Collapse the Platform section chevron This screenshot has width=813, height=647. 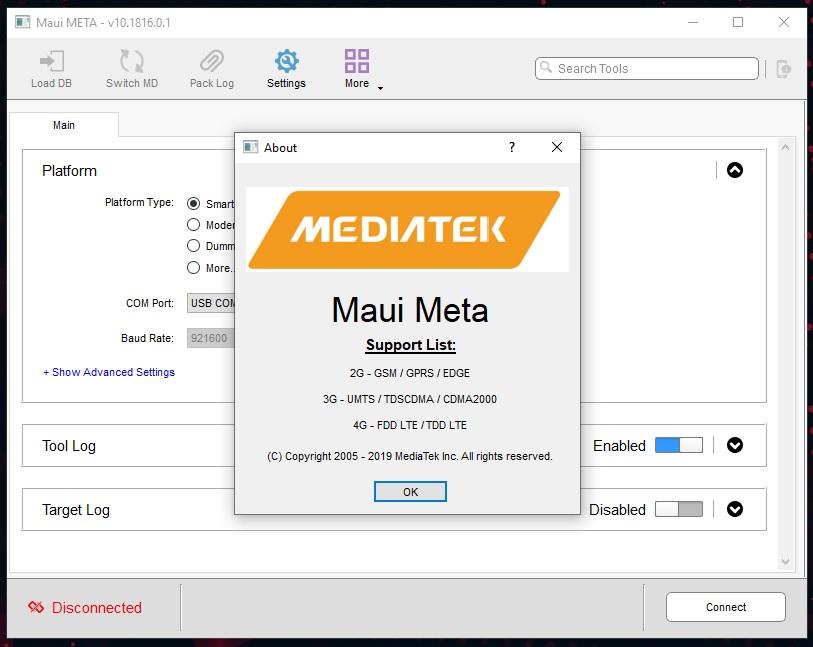735,171
